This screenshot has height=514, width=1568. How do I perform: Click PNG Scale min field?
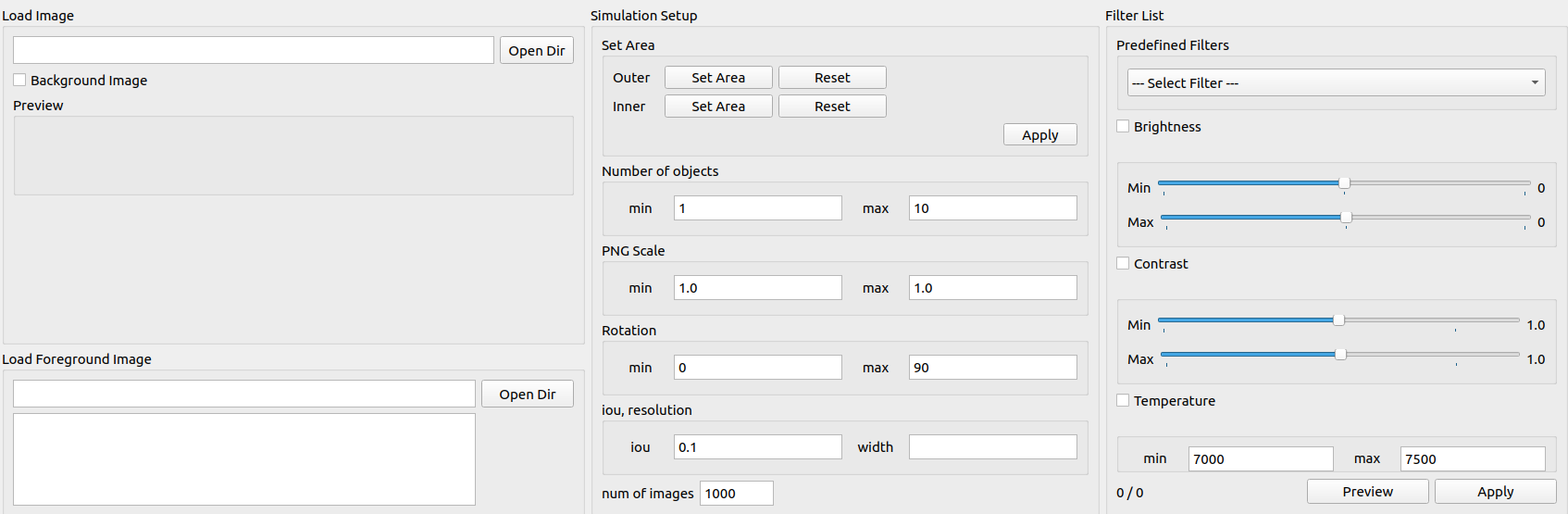tap(758, 287)
